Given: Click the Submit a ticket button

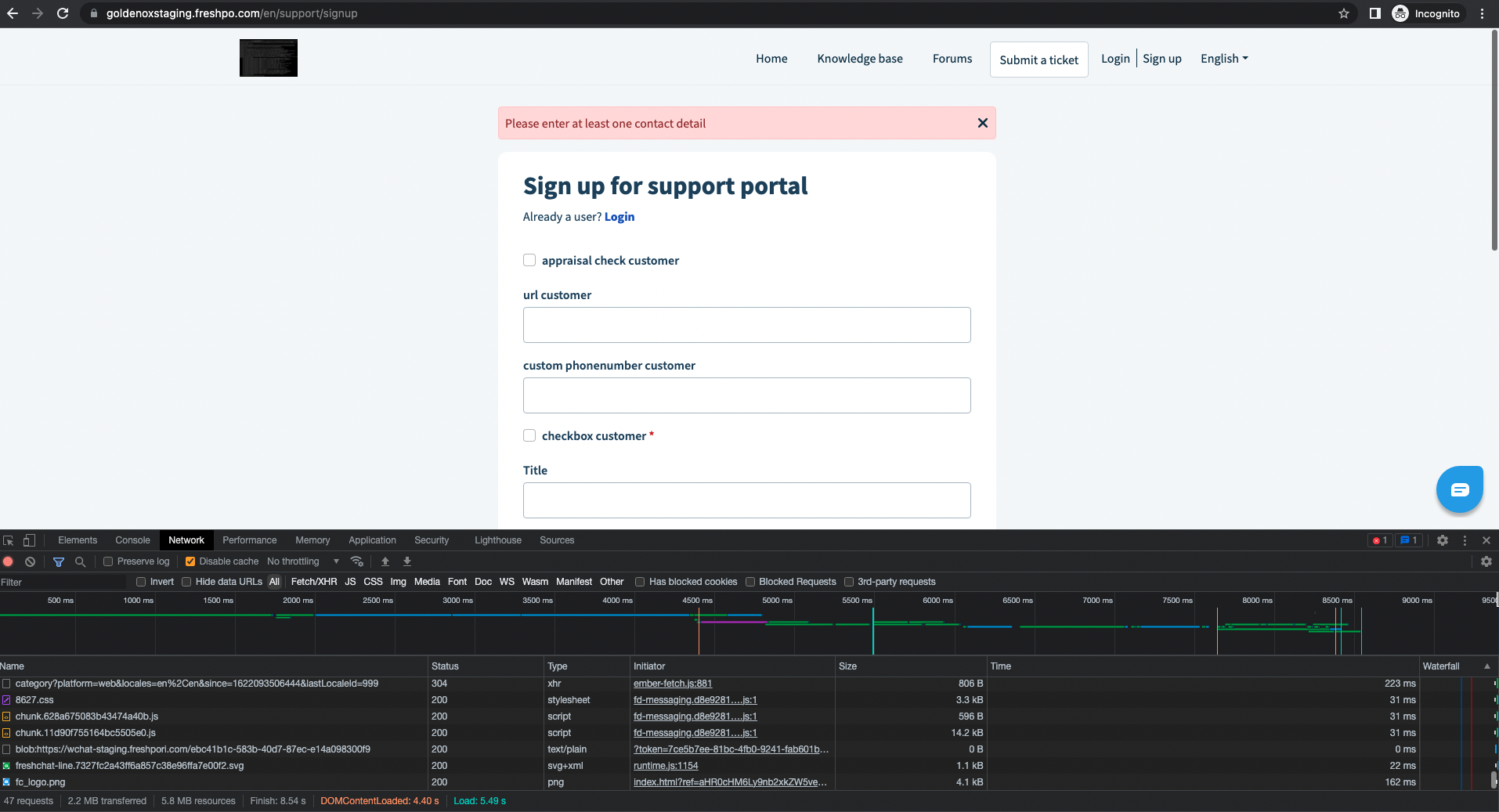Looking at the screenshot, I should (x=1038, y=60).
